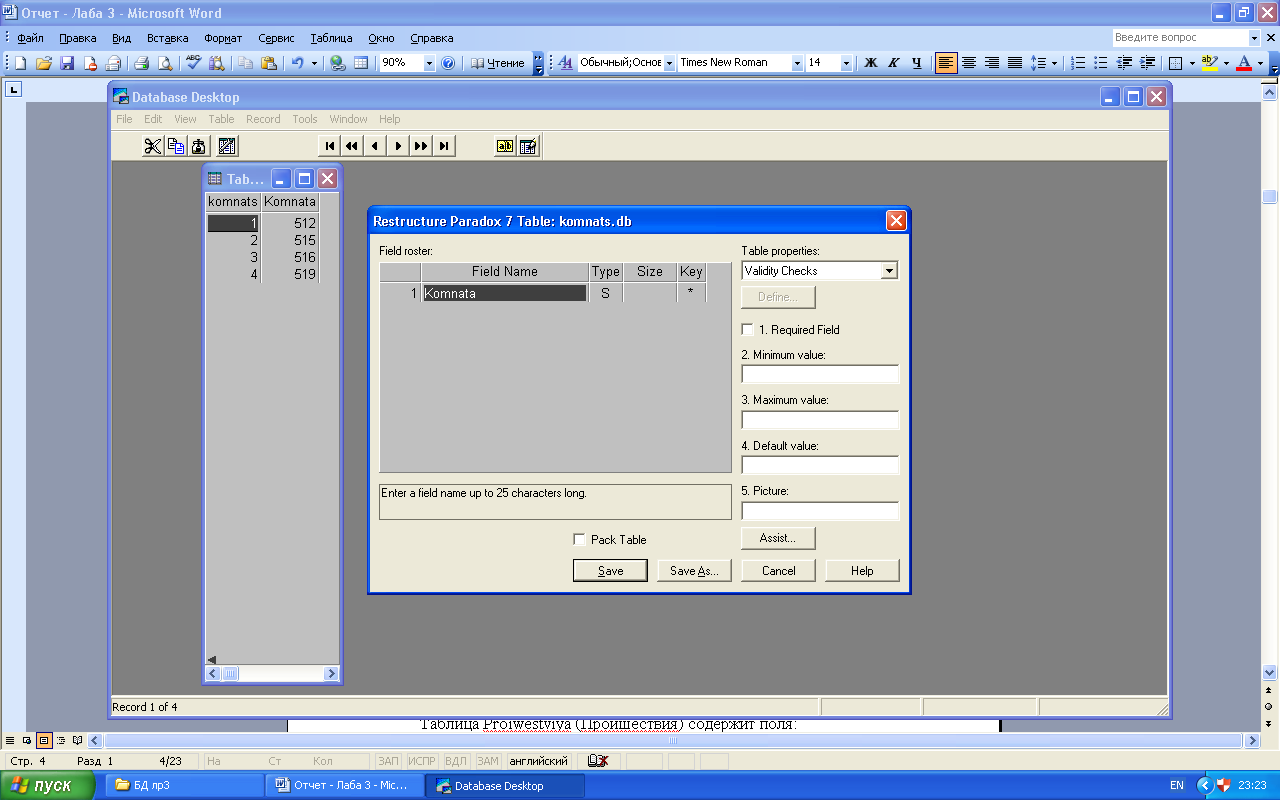
Task: Toggle bulleted list formatting
Action: click(x=1101, y=63)
